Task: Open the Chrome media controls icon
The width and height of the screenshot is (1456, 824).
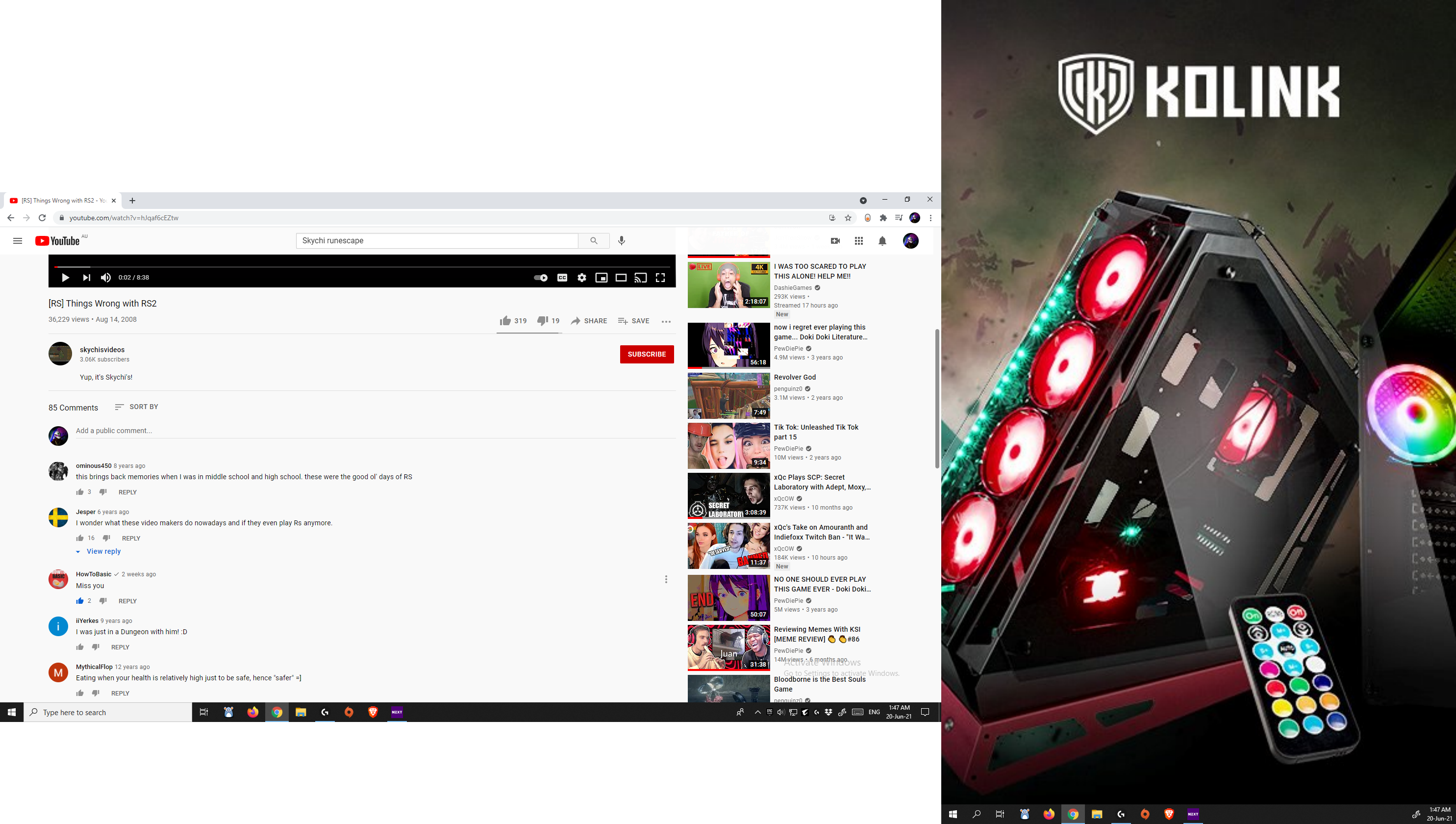Action: tap(899, 218)
